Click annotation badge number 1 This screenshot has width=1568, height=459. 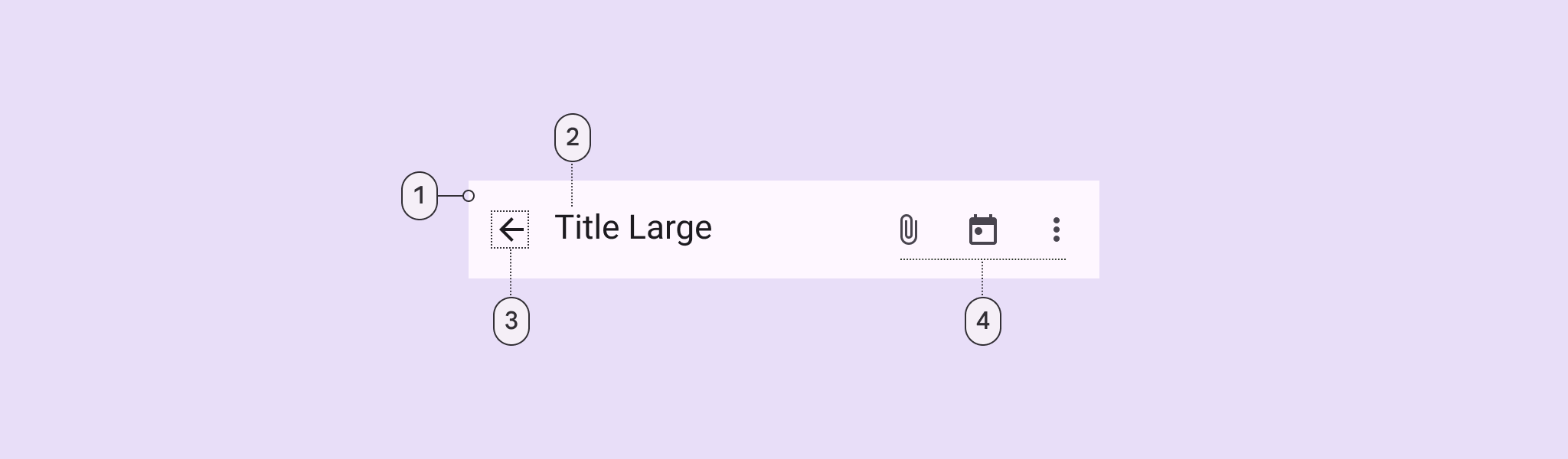tap(420, 196)
